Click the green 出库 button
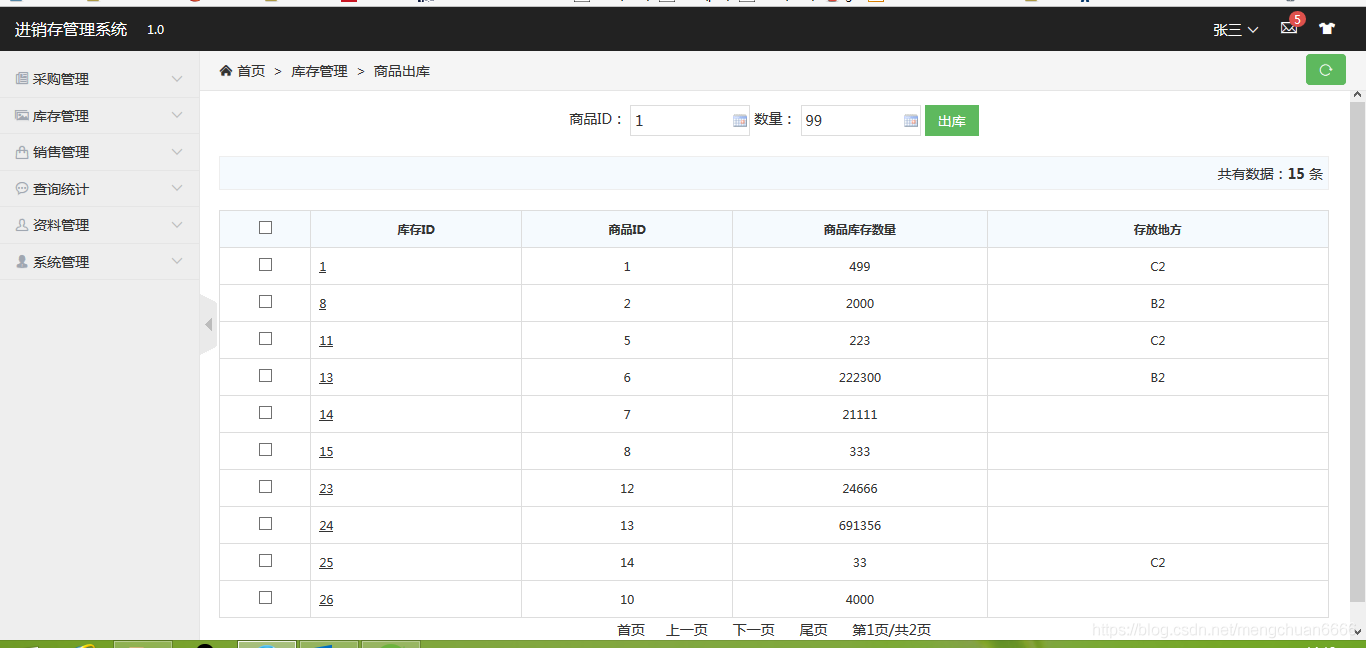1366x648 pixels. 952,121
